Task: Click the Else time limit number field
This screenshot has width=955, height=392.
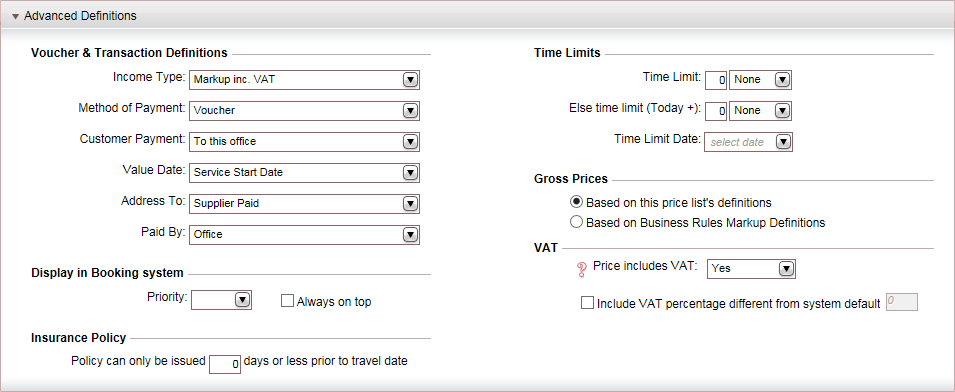Action: coord(716,111)
